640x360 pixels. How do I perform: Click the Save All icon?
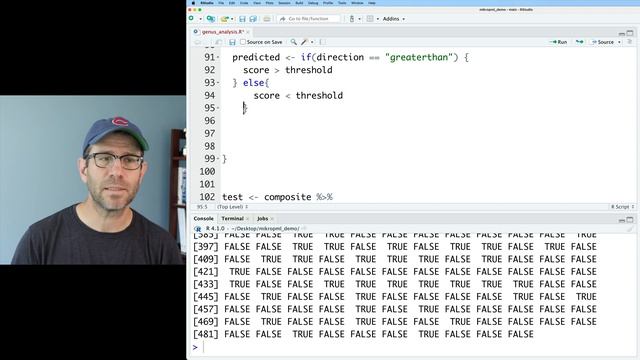(x=253, y=19)
